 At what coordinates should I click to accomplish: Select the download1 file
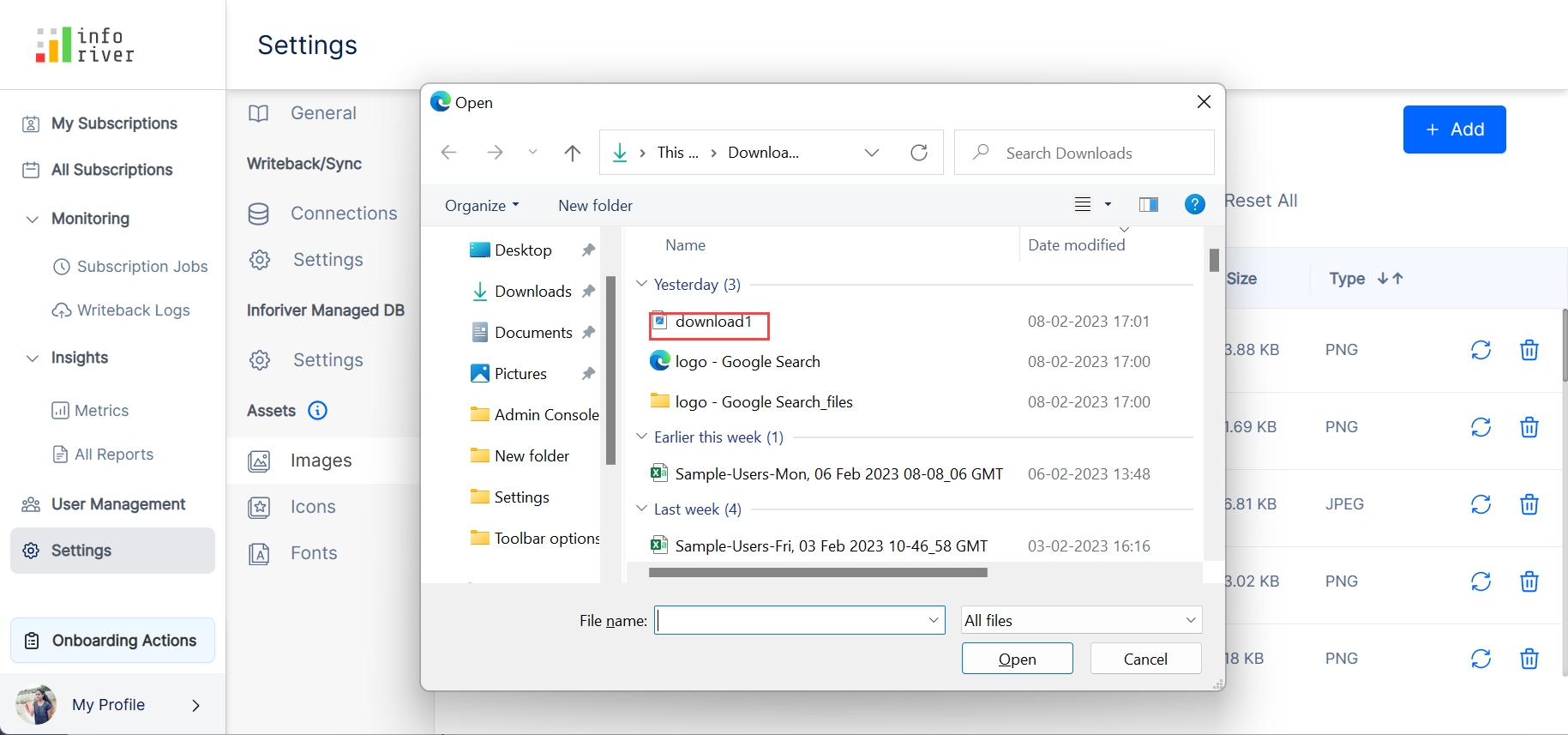(712, 322)
